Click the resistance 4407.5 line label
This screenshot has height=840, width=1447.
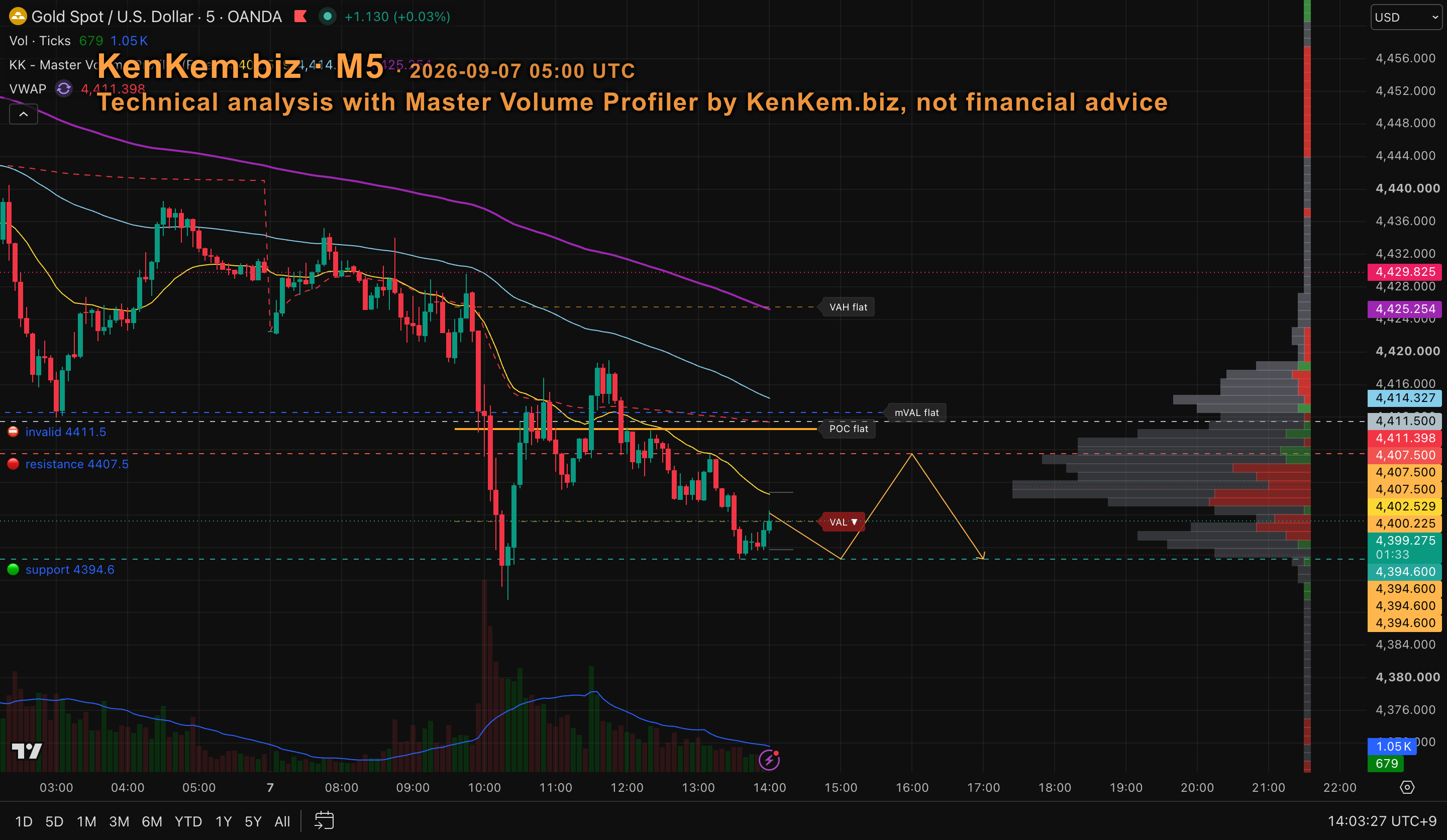[x=77, y=464]
